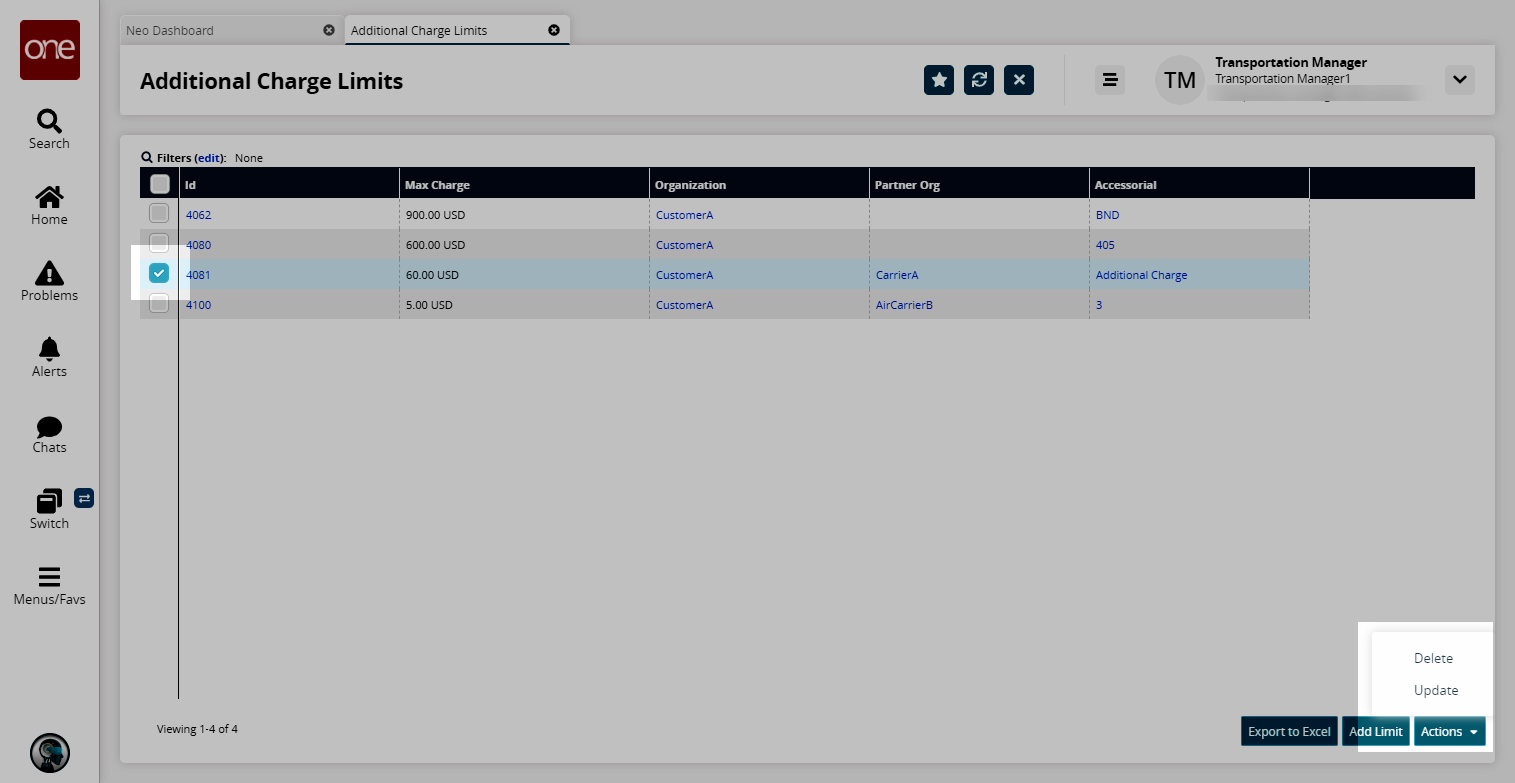This screenshot has width=1515, height=783.
Task: Open the header hamburger options menu
Action: (x=1109, y=80)
